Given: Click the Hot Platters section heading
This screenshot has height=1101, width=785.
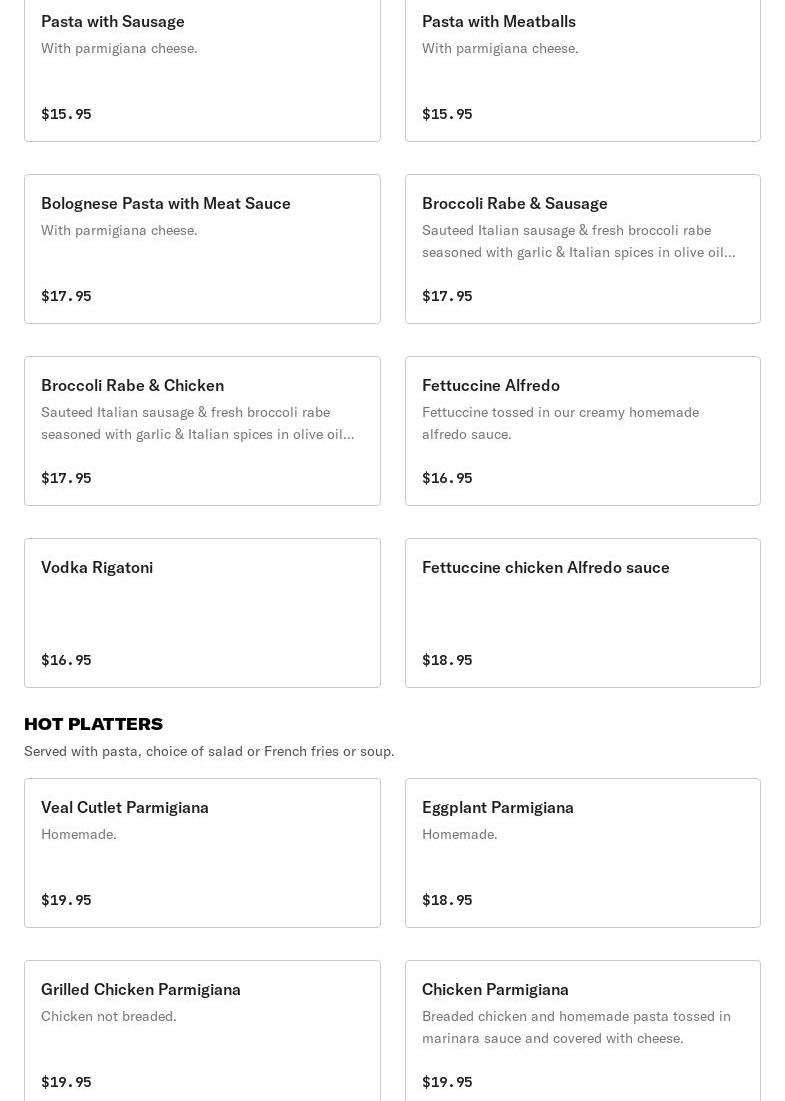Looking at the screenshot, I should [93, 723].
